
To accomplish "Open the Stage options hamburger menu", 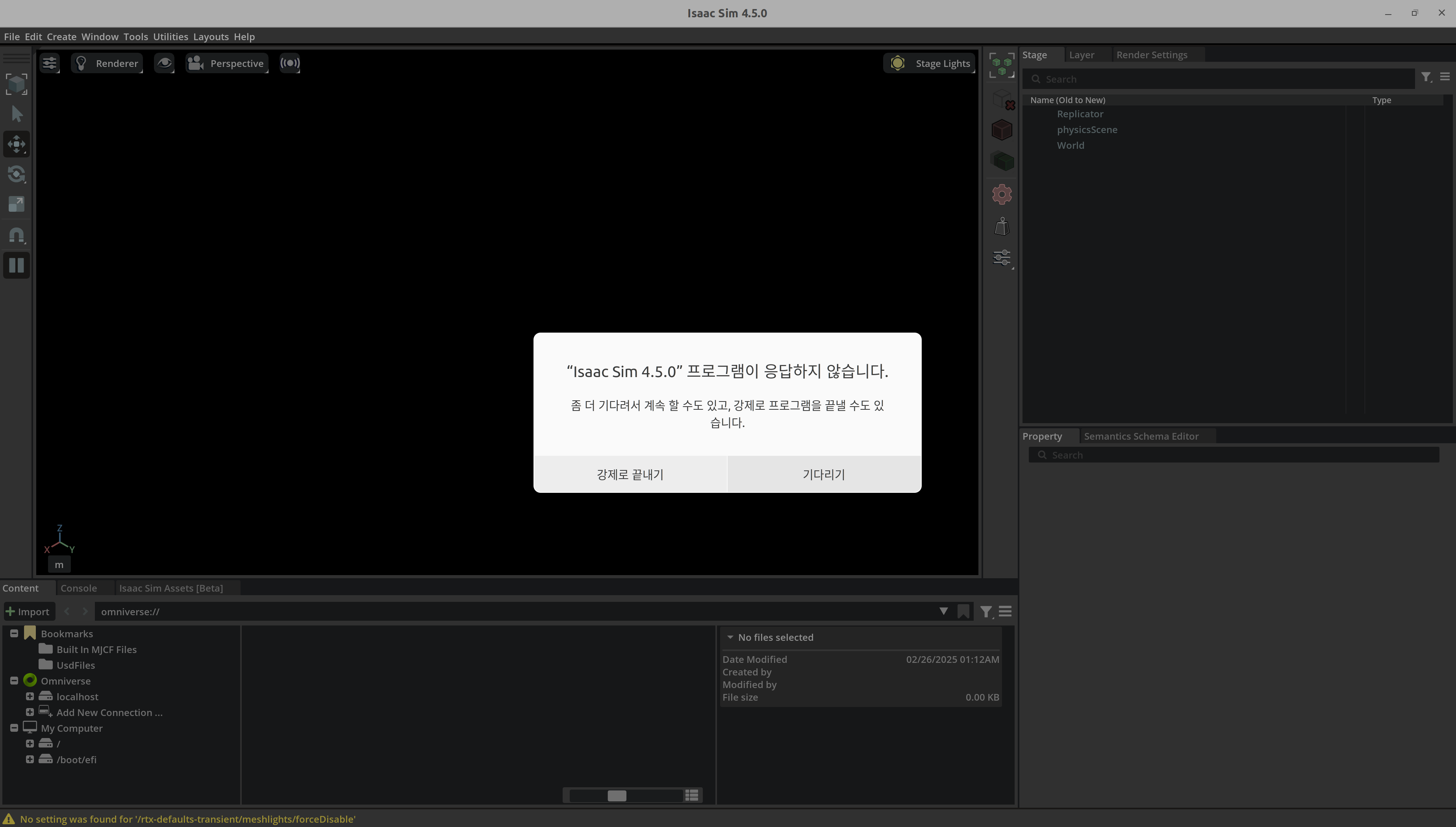I will (1445, 77).
